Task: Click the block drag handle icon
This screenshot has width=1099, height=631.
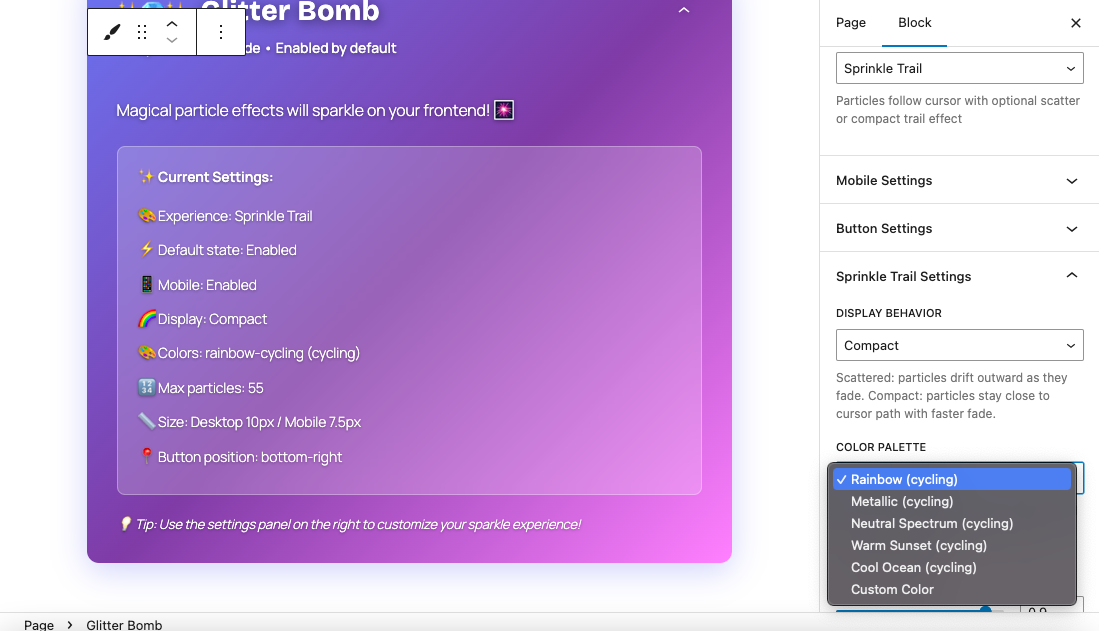Action: (142, 32)
